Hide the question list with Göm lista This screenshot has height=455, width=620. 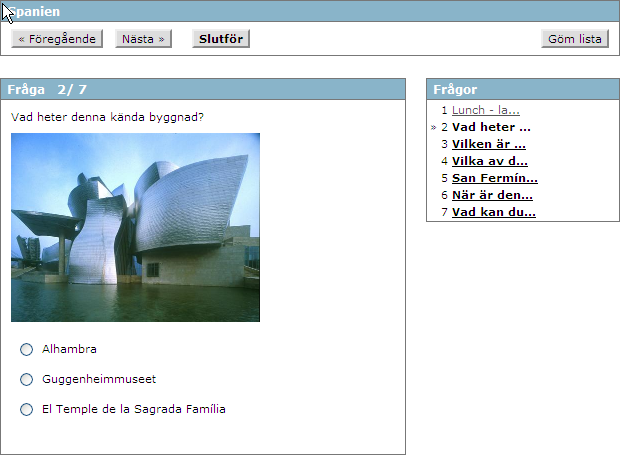(575, 39)
